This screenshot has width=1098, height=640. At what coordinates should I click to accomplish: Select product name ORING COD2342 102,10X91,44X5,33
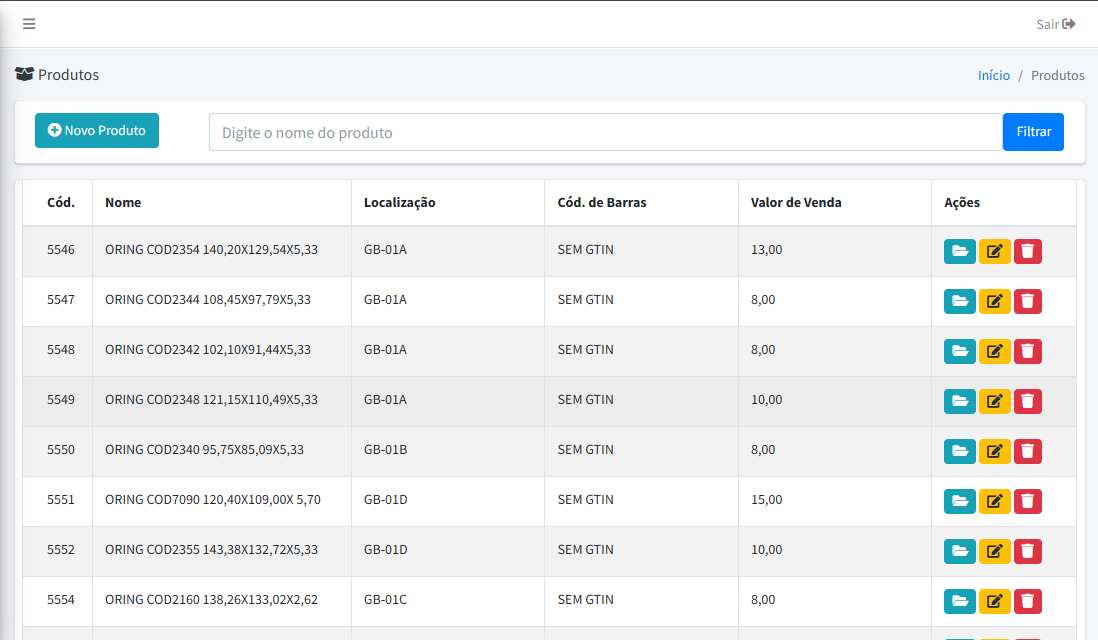coord(208,349)
